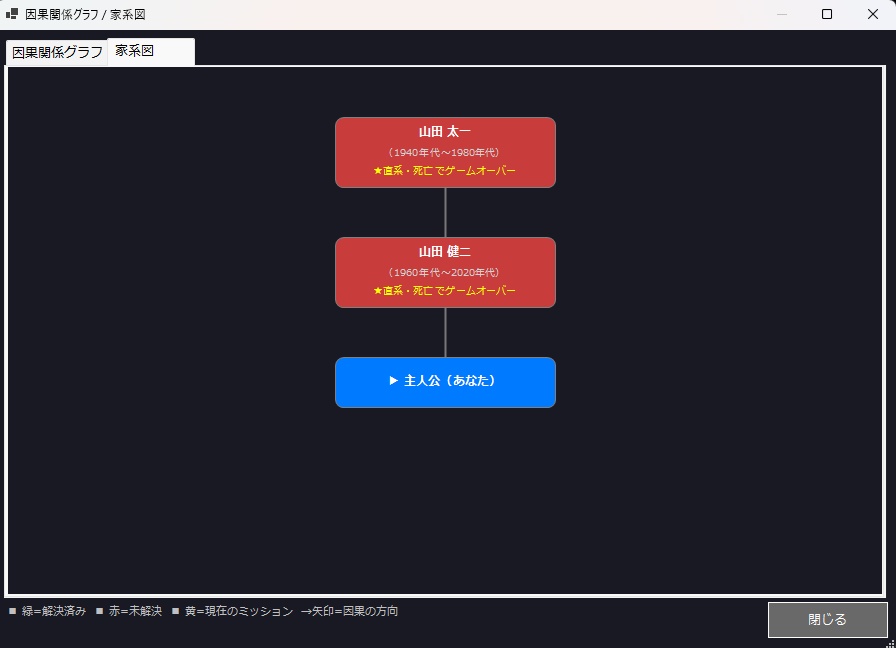Click the (1960年代~2020年代) date text
896x648 pixels.
(x=444, y=273)
